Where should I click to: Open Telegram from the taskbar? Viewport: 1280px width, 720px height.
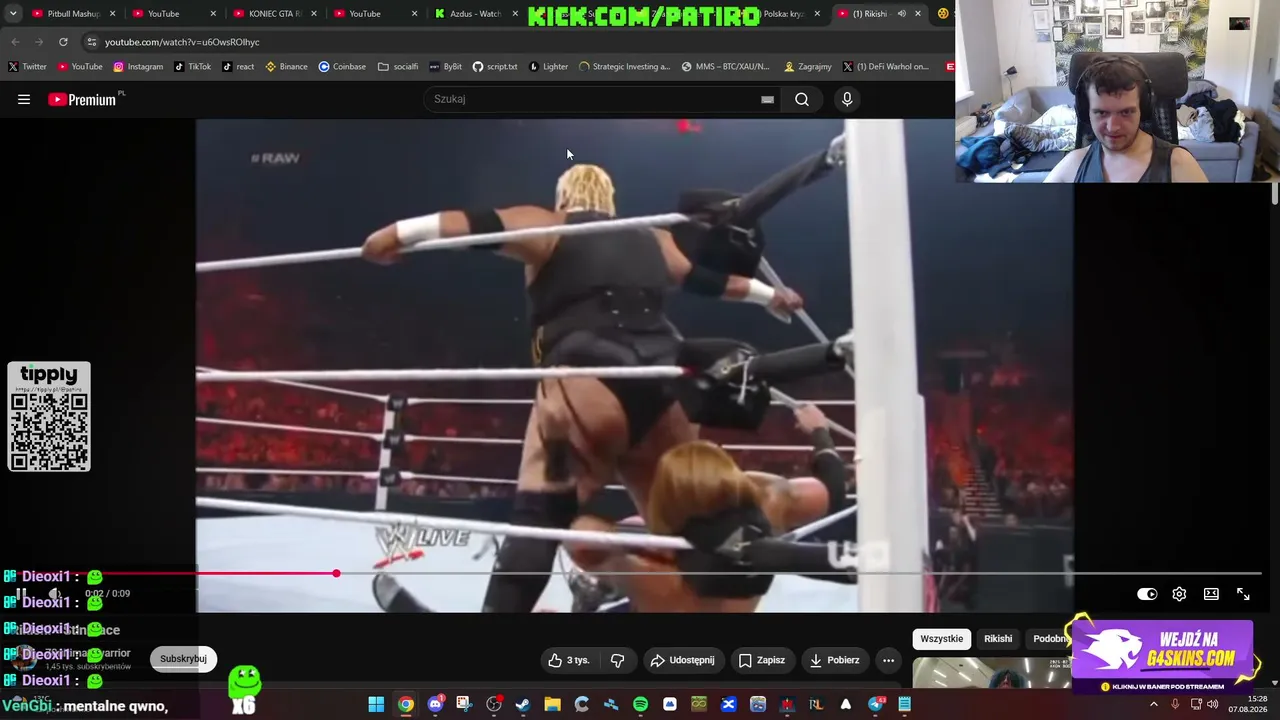tap(876, 704)
